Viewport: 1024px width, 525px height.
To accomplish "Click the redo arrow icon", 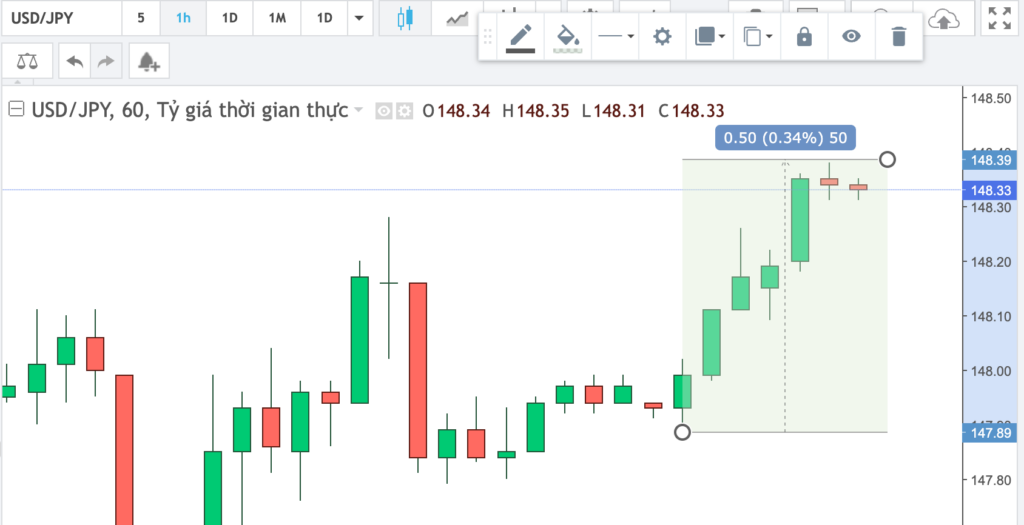I will [x=104, y=62].
